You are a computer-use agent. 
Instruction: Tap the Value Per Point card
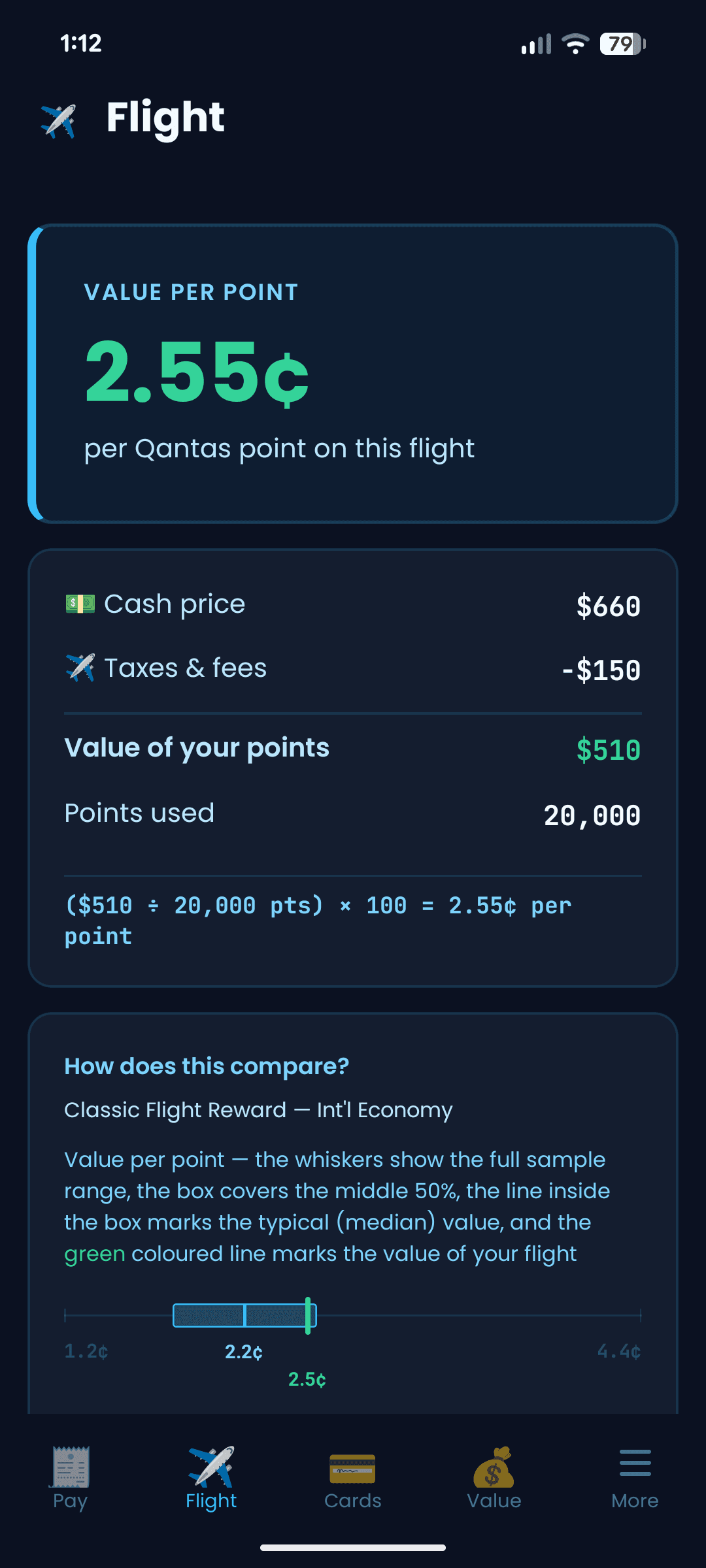(x=353, y=372)
